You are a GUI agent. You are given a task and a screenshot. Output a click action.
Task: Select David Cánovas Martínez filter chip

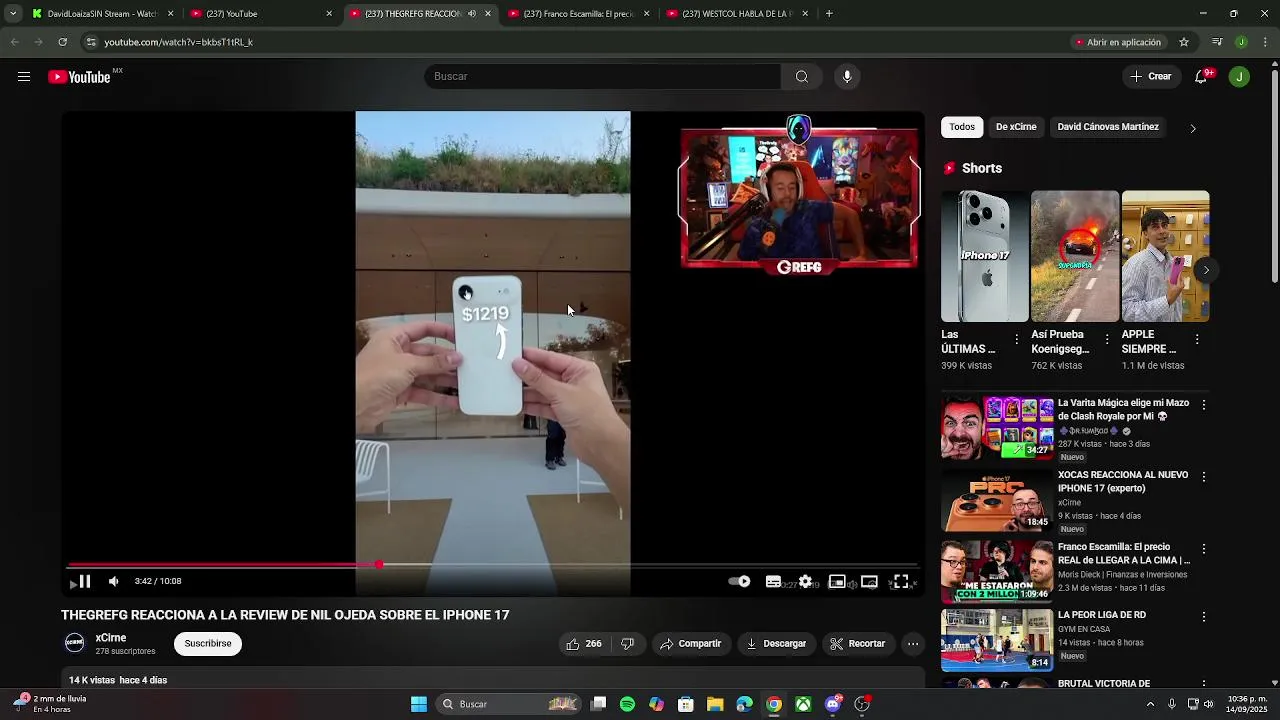point(1108,127)
